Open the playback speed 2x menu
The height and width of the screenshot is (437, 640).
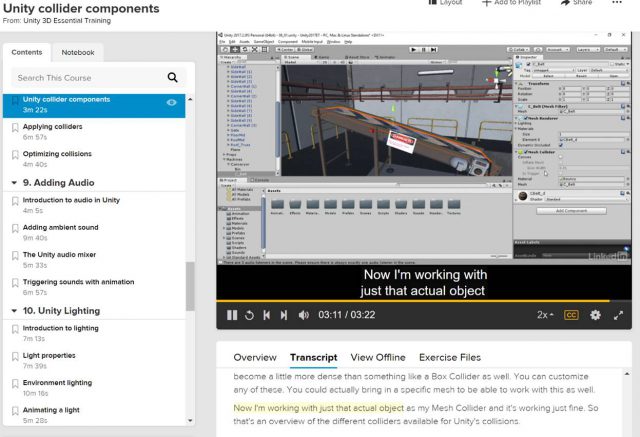(x=545, y=315)
